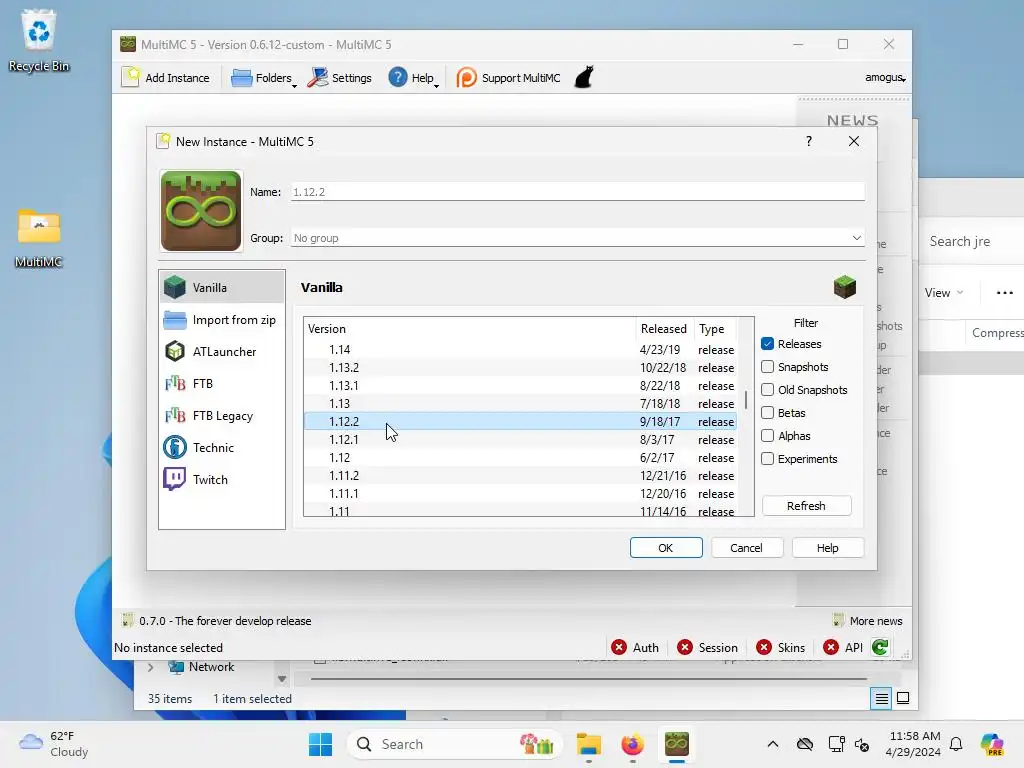Click the dialog's Help button

[827, 547]
